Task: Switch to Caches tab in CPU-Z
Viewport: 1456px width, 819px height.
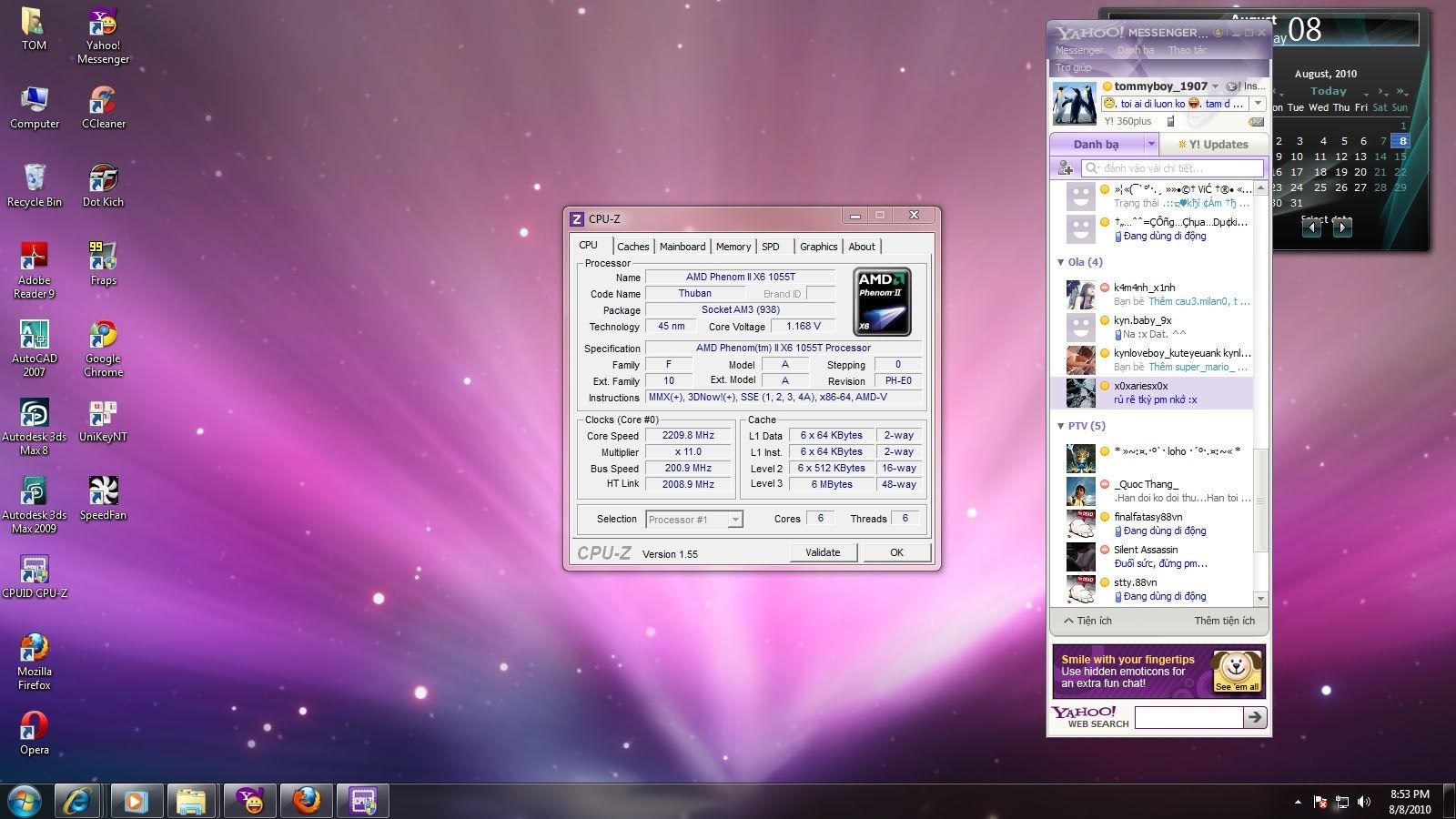Action: click(633, 247)
